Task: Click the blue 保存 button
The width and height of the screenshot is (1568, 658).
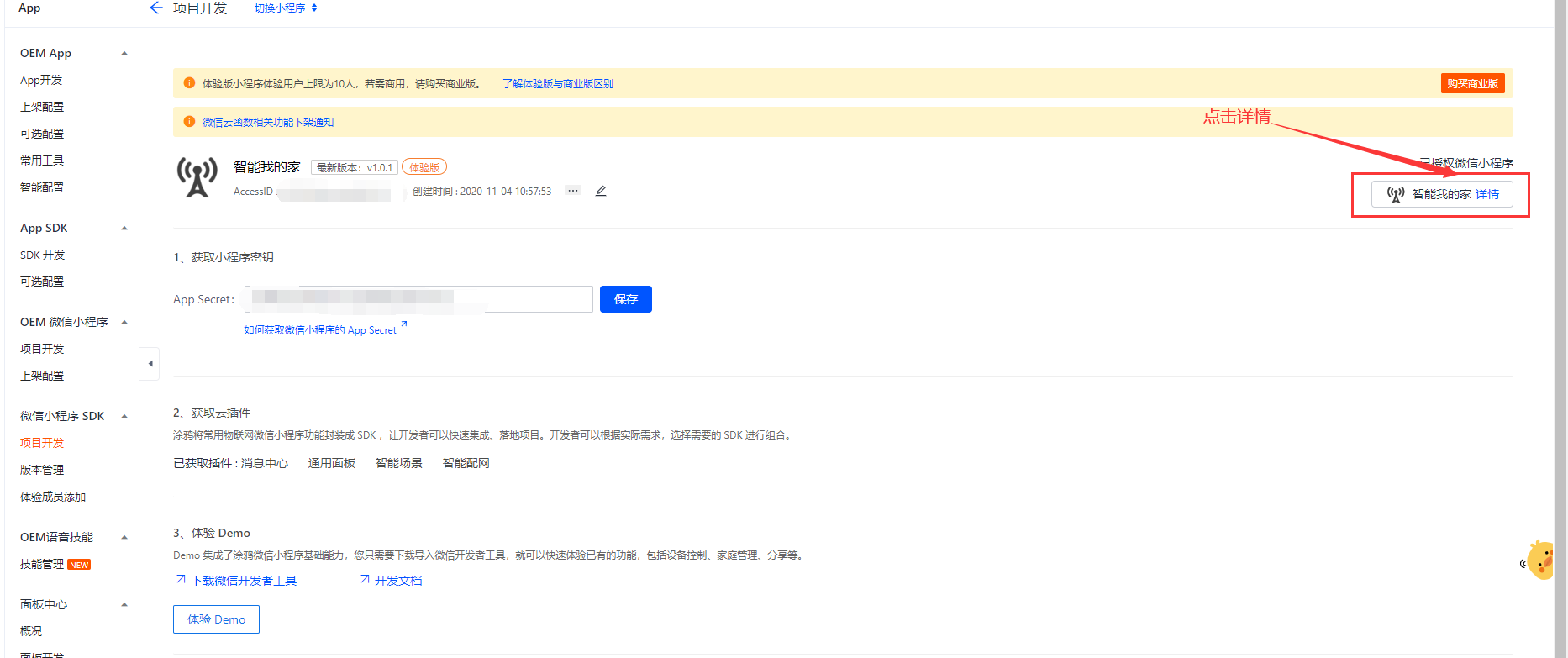Action: (626, 299)
